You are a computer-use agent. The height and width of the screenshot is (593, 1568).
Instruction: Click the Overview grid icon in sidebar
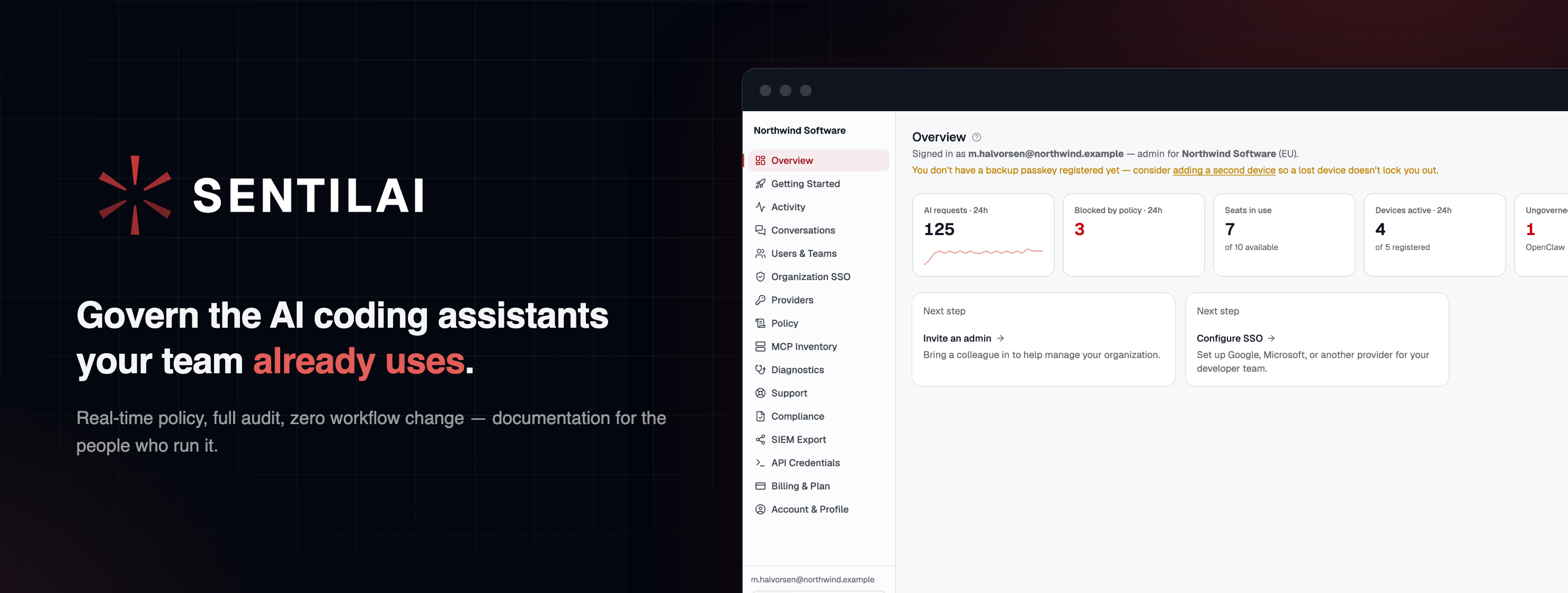pyautogui.click(x=760, y=160)
